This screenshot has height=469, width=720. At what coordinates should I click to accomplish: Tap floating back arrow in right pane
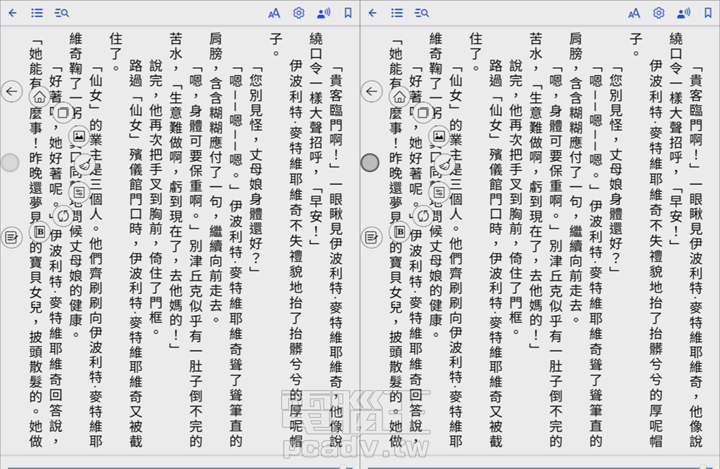[370, 92]
